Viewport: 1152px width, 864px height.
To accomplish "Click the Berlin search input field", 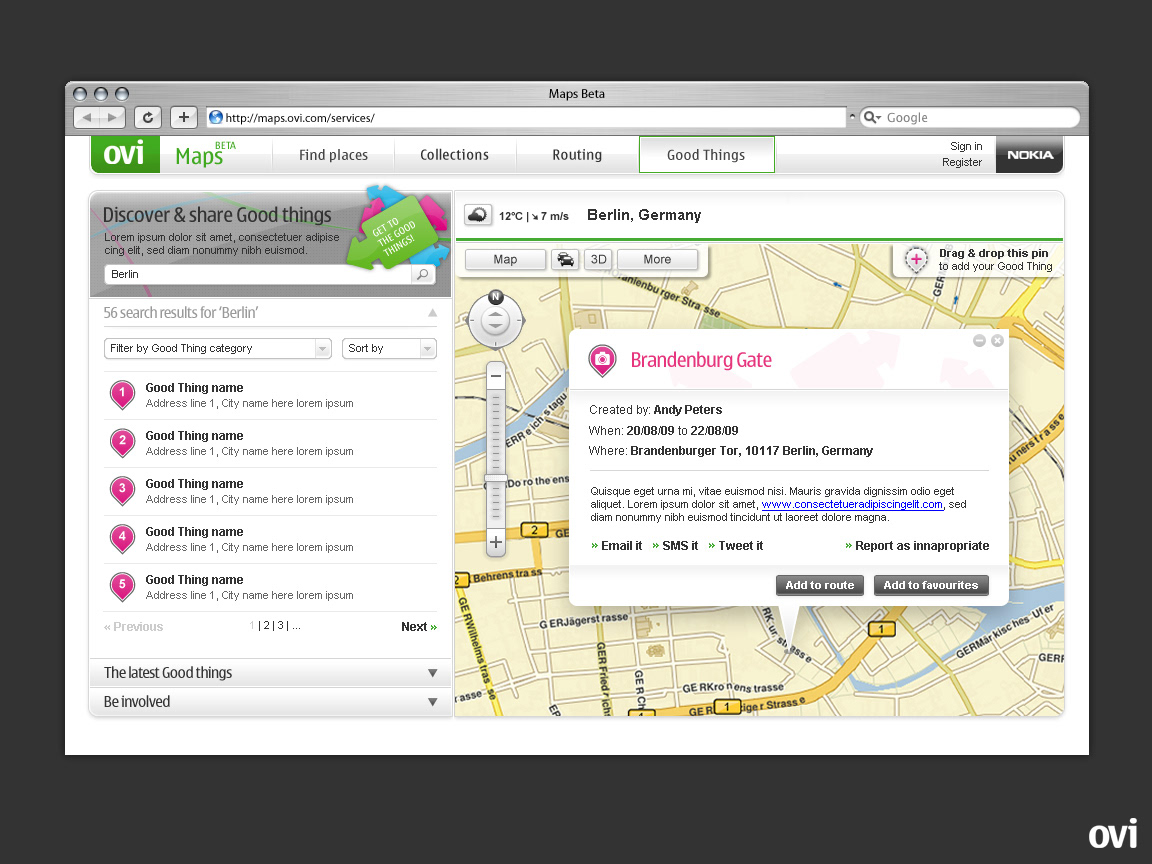I will pos(259,274).
